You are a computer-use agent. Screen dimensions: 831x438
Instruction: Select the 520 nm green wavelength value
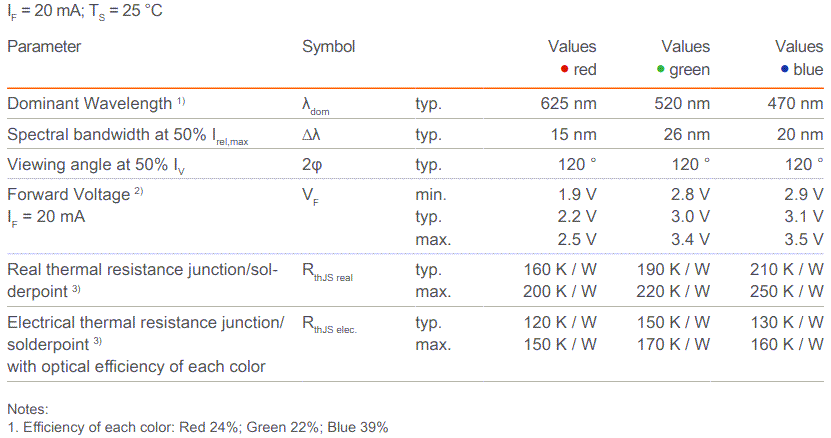point(683,104)
